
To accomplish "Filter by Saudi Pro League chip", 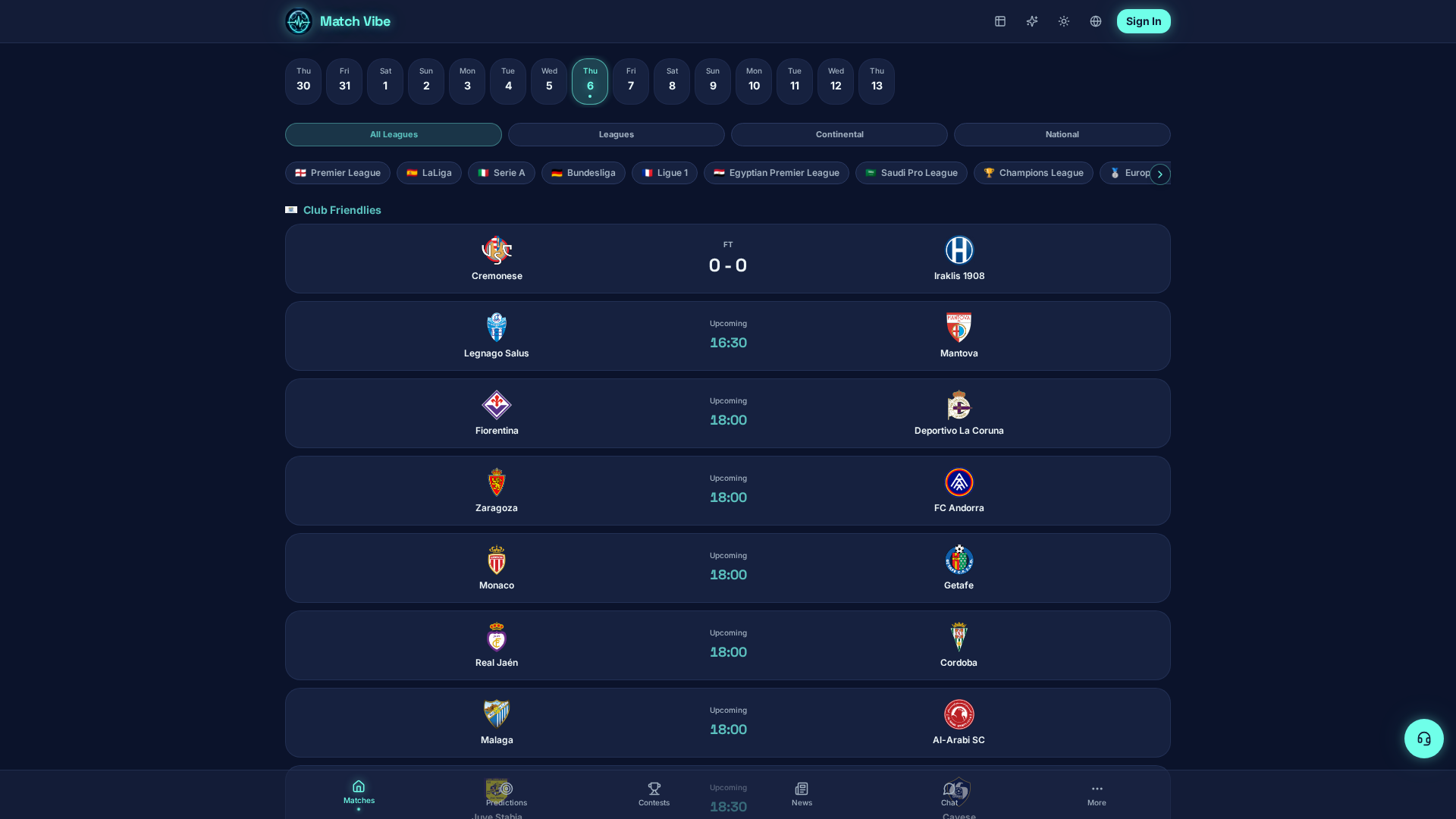I will coord(912,173).
